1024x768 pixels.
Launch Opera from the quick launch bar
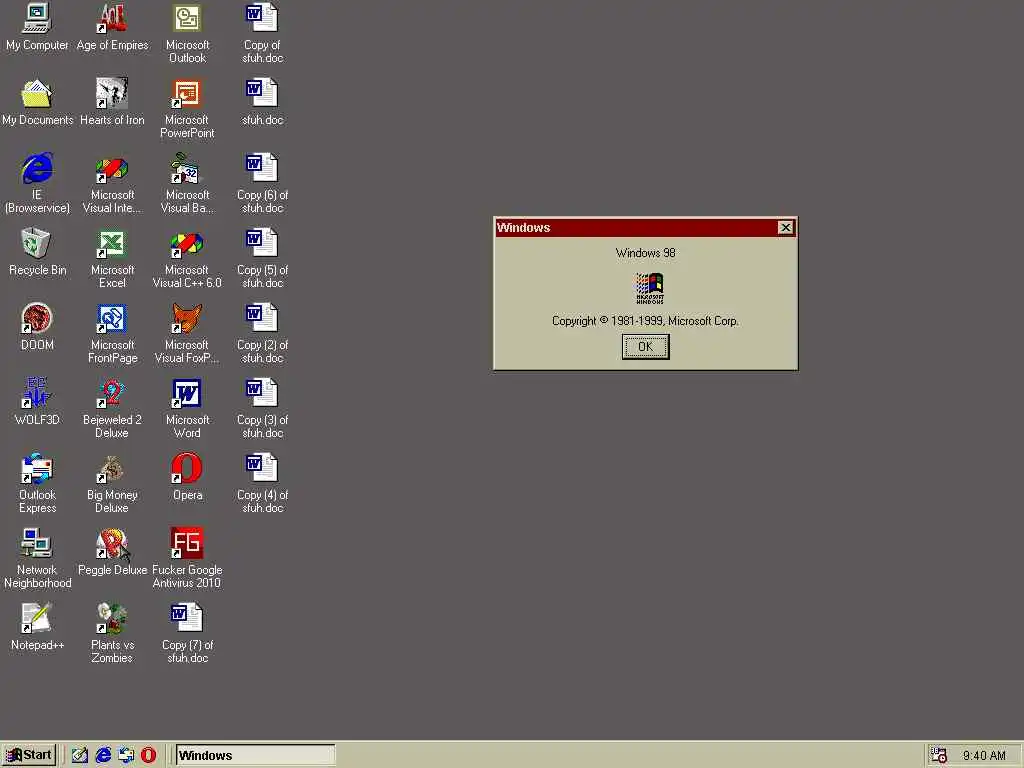coord(149,755)
